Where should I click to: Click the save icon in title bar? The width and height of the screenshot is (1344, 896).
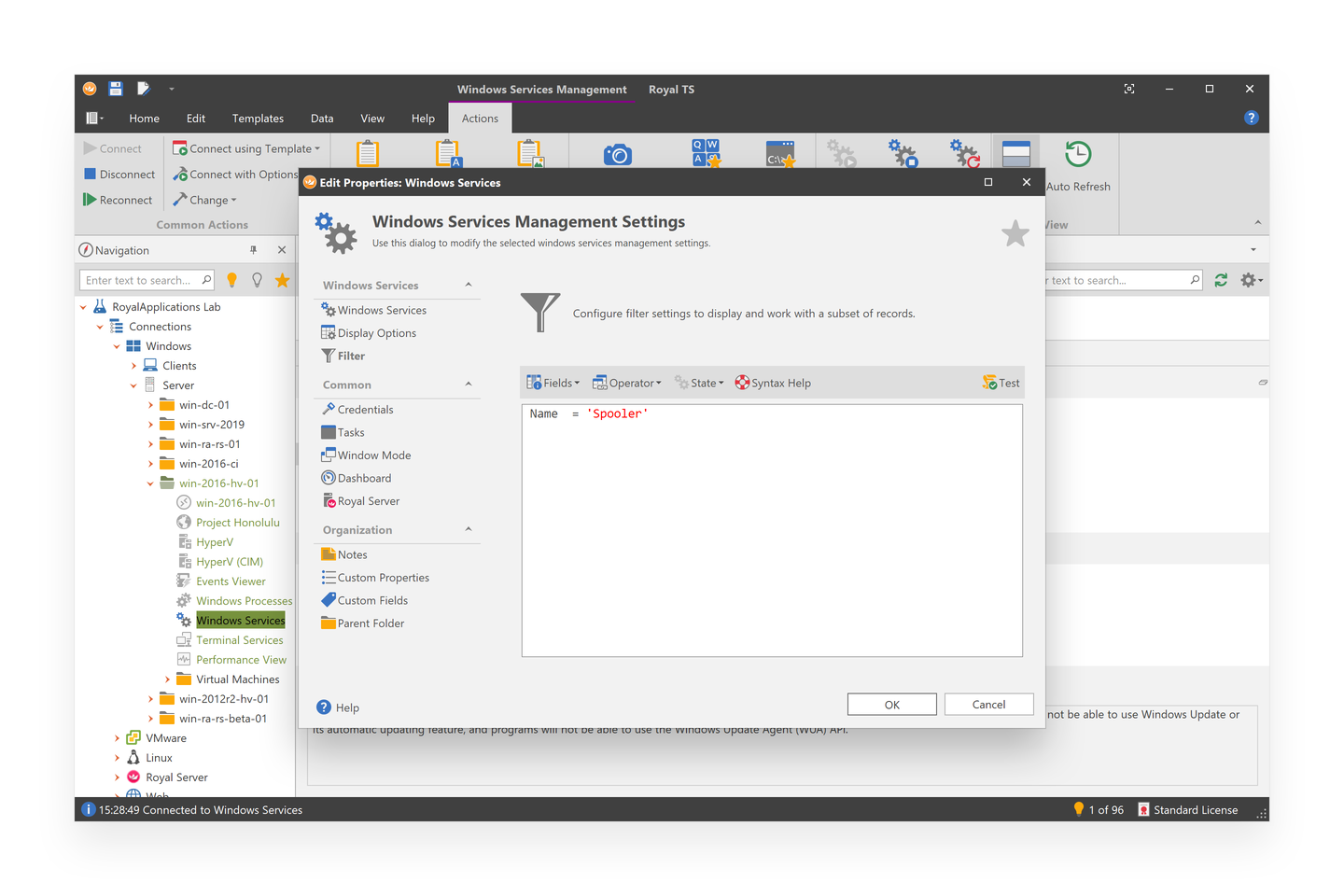[x=116, y=89]
